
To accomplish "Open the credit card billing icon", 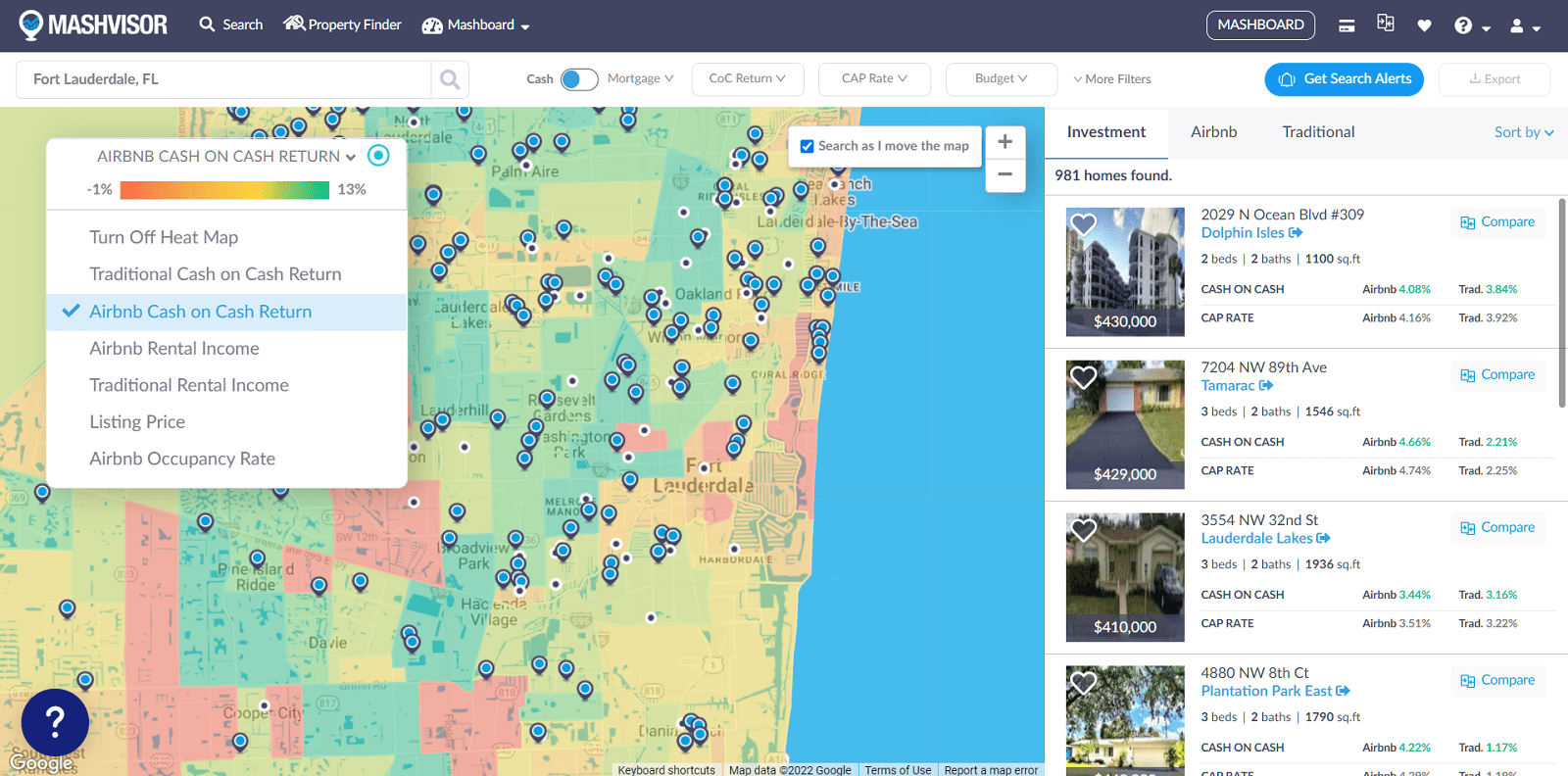I will coord(1347,26).
